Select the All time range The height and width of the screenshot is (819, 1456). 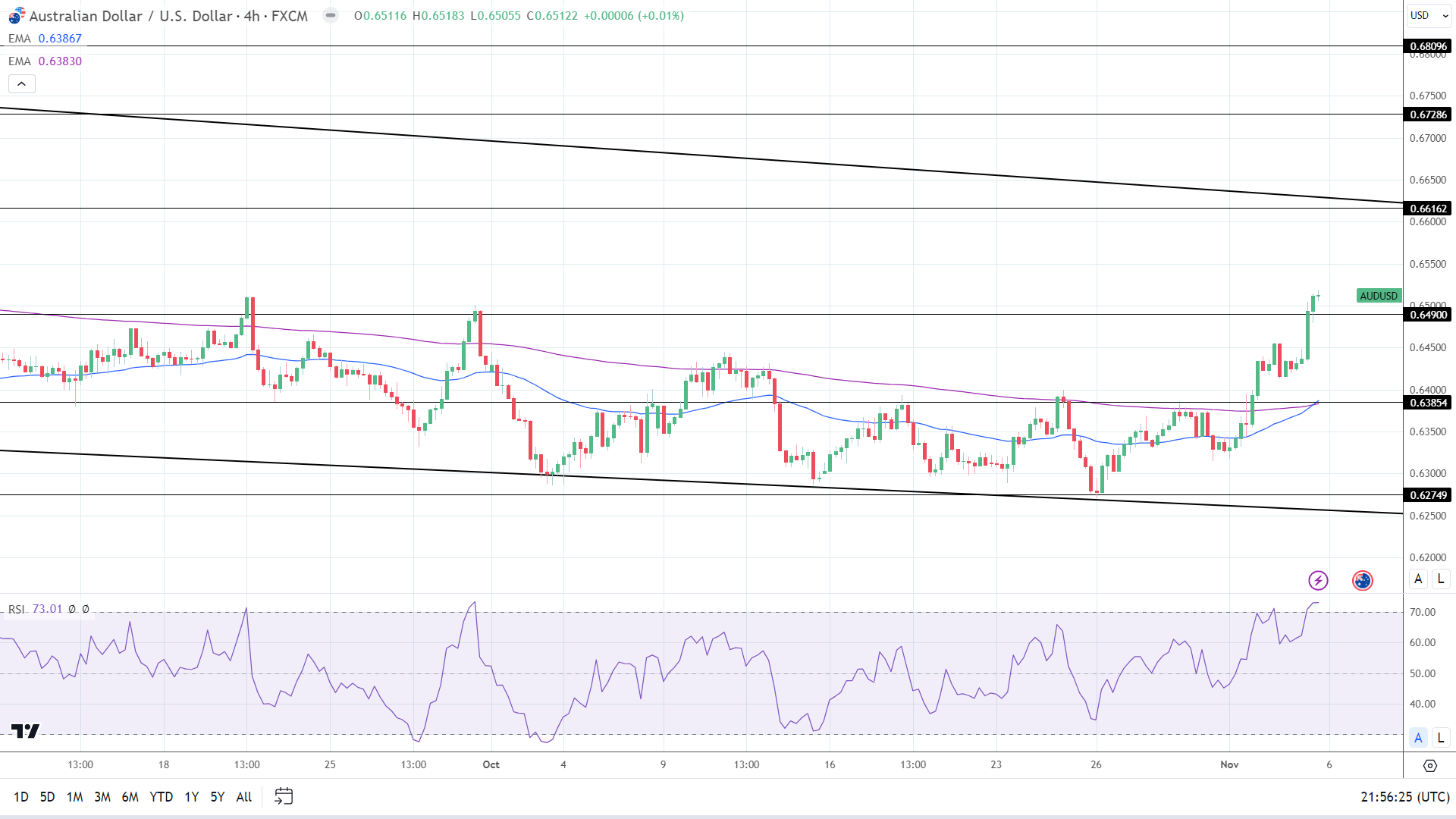point(243,796)
